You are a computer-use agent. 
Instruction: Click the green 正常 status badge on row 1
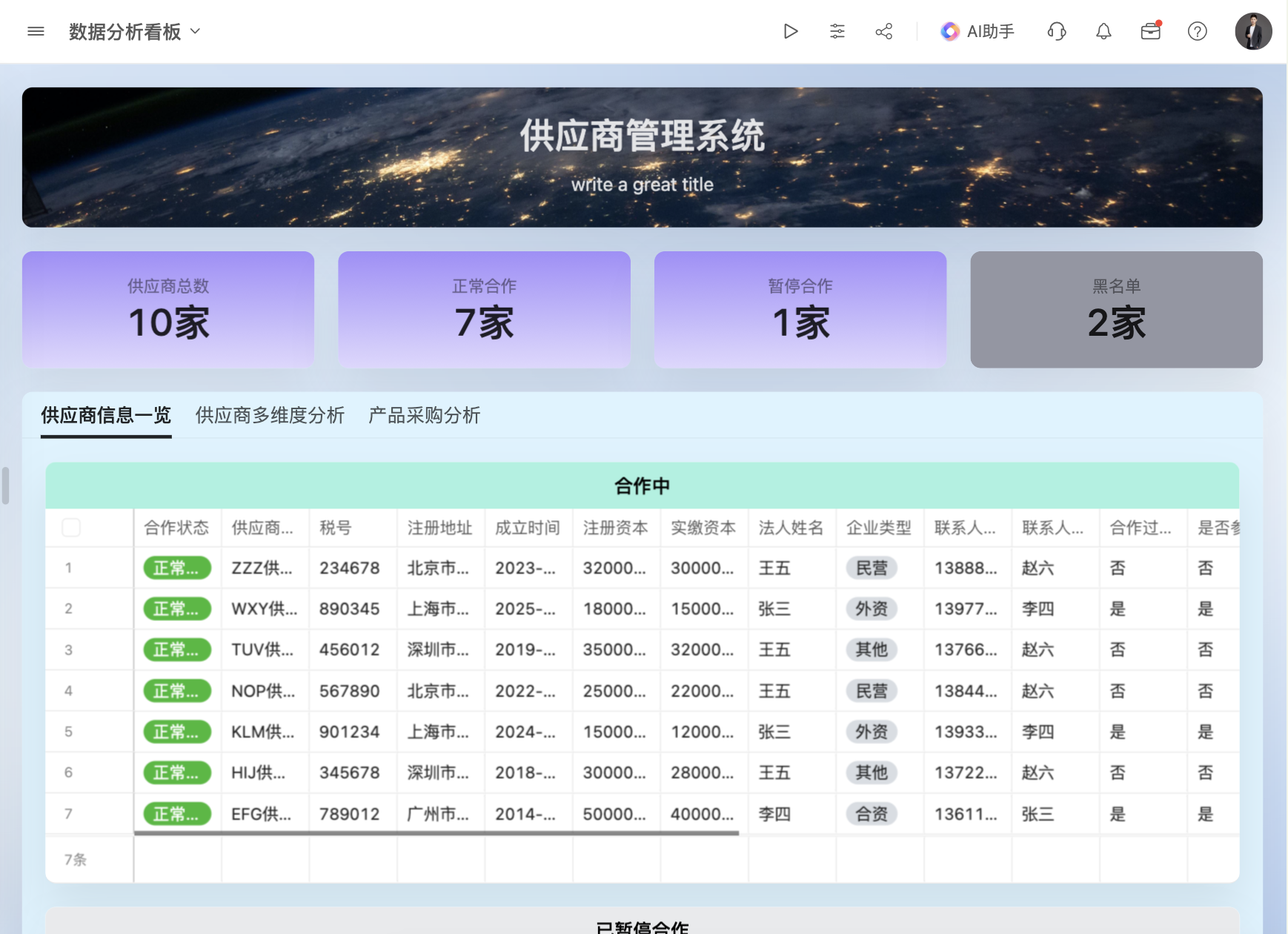(x=177, y=568)
